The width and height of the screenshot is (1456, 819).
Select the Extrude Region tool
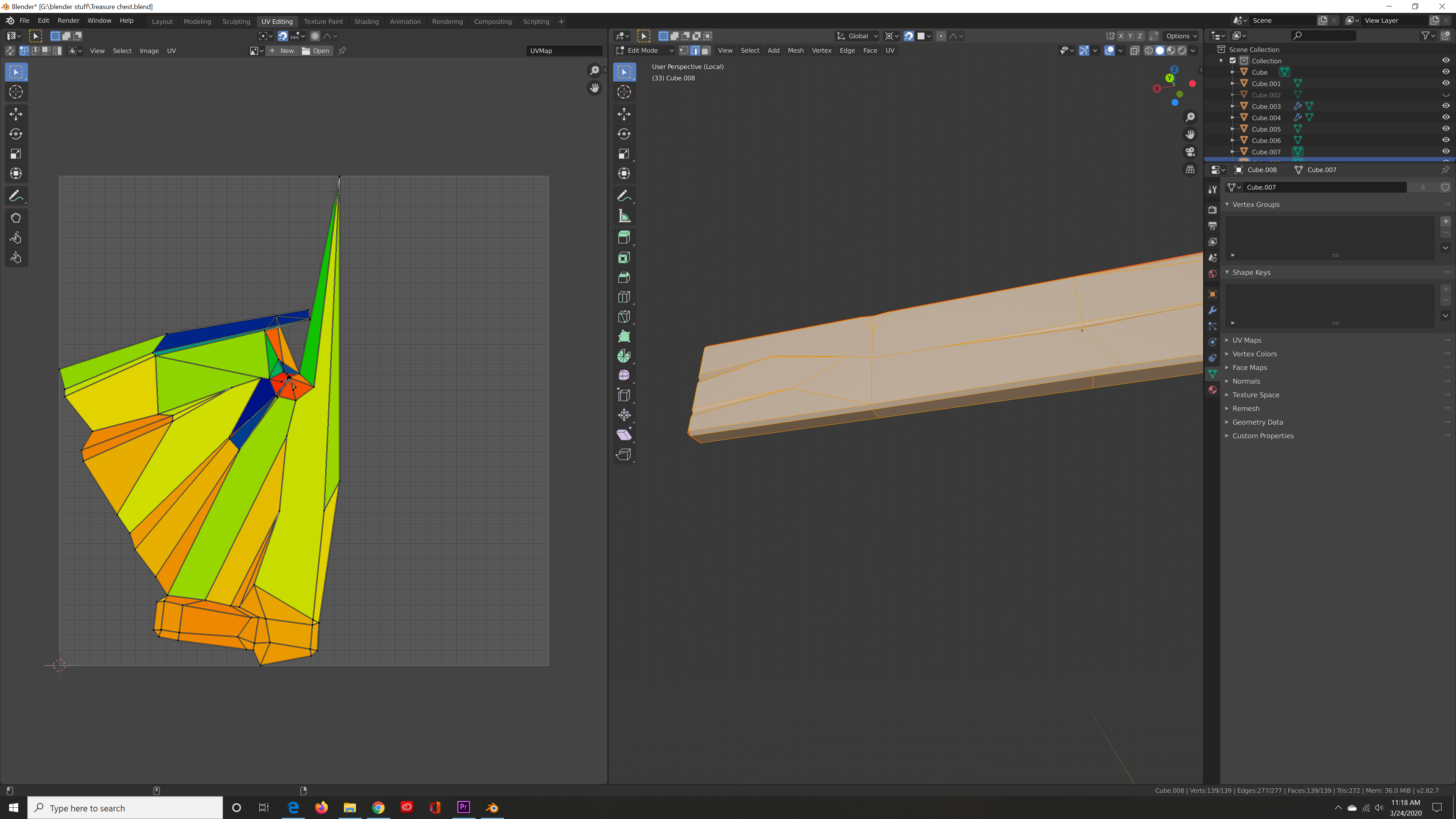[x=623, y=237]
